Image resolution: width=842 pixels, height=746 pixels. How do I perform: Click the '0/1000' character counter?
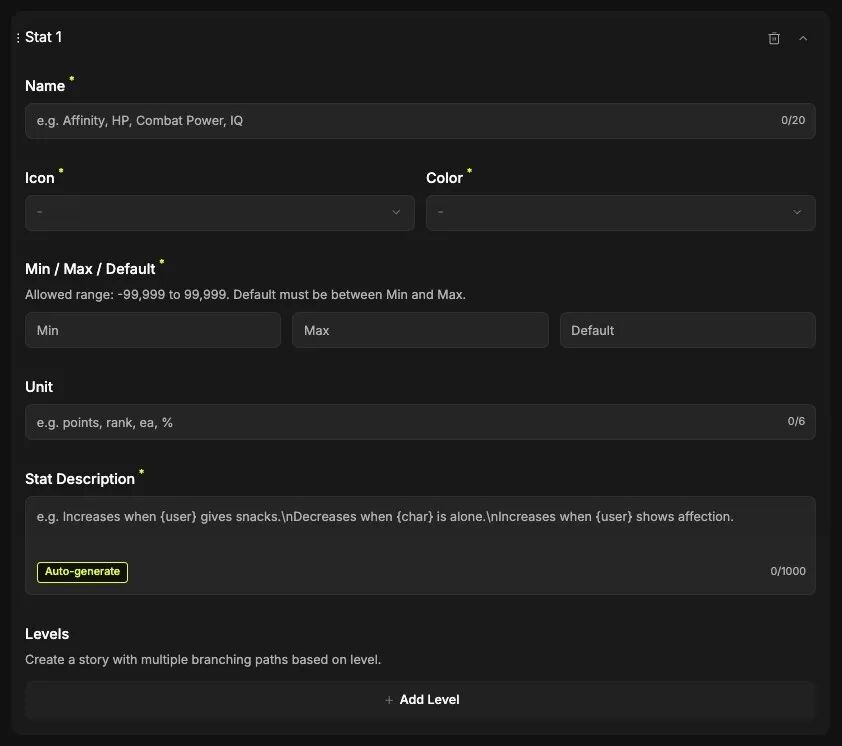(788, 571)
